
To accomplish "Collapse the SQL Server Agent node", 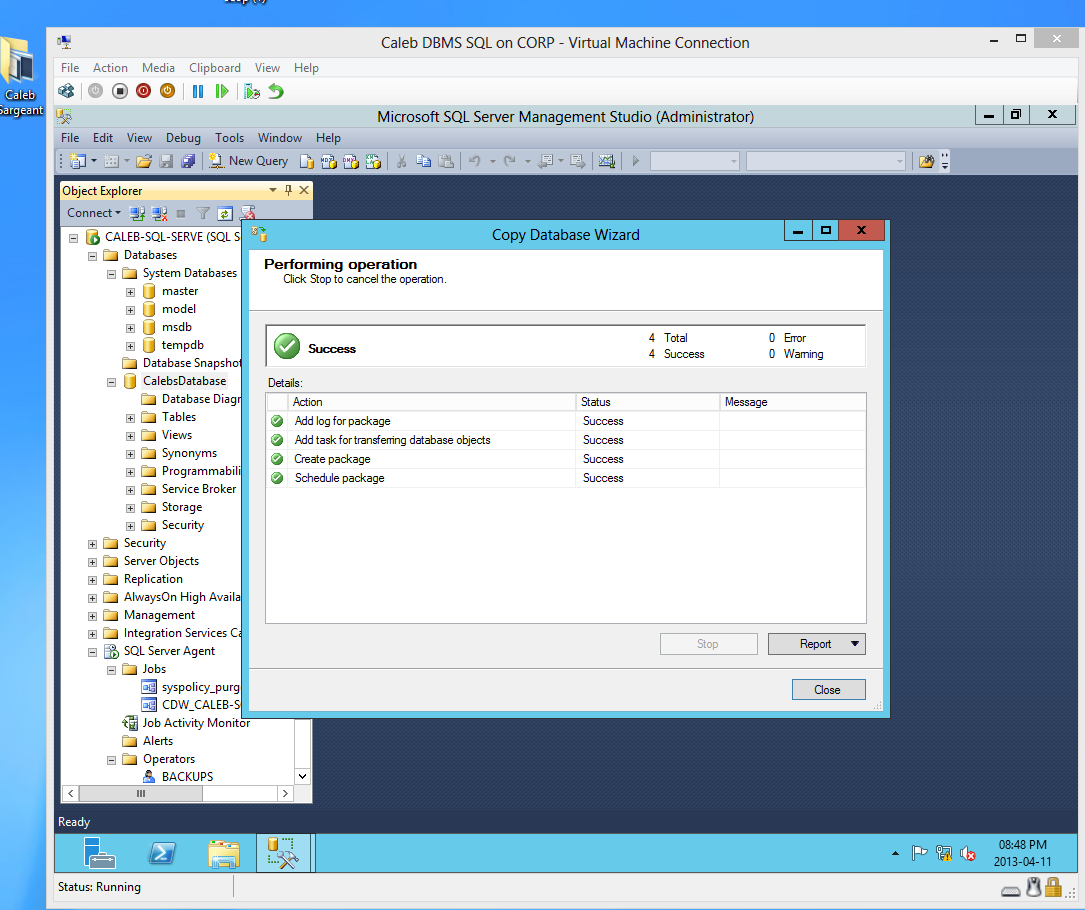I will [93, 652].
